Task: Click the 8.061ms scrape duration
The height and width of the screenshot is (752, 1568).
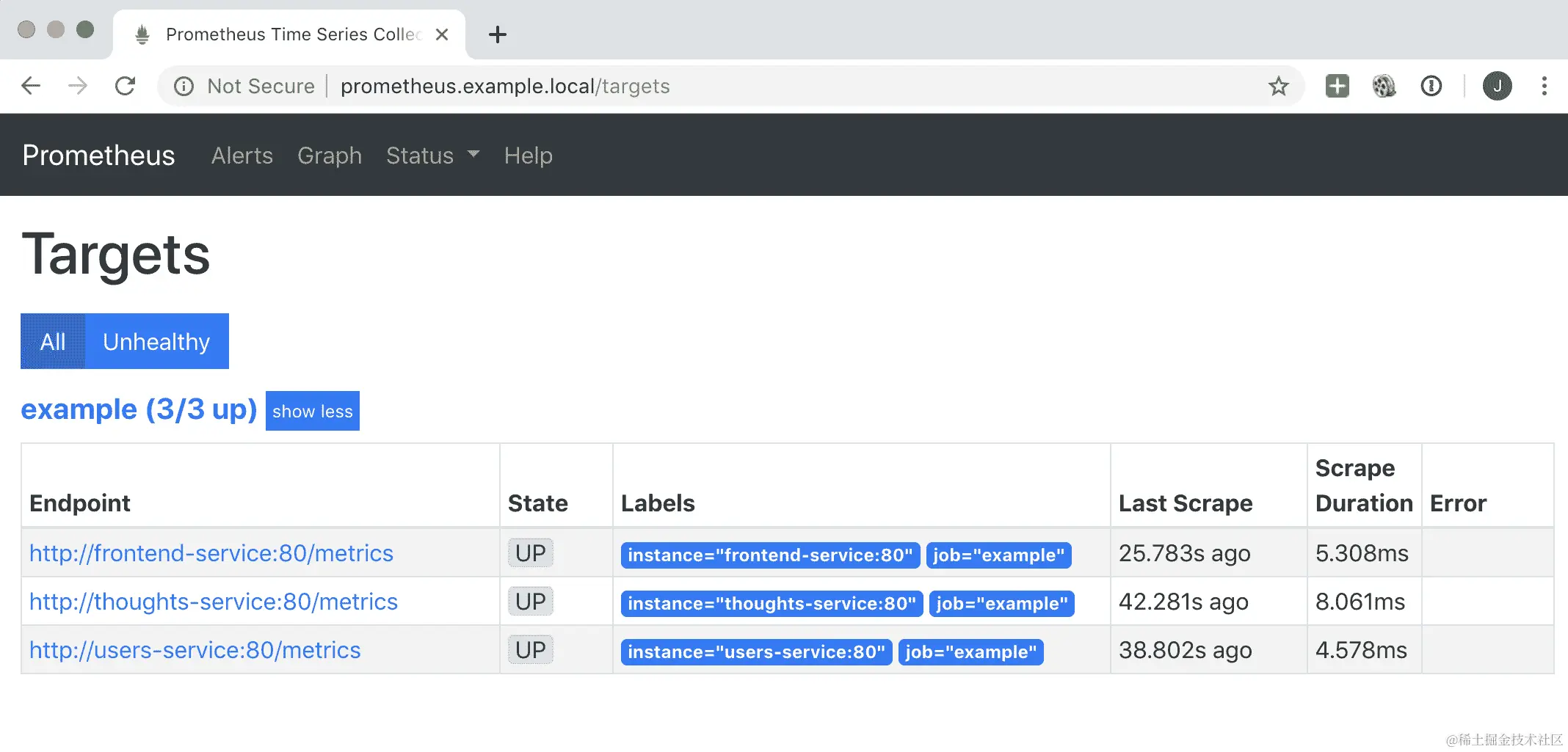Action: click(x=1360, y=602)
